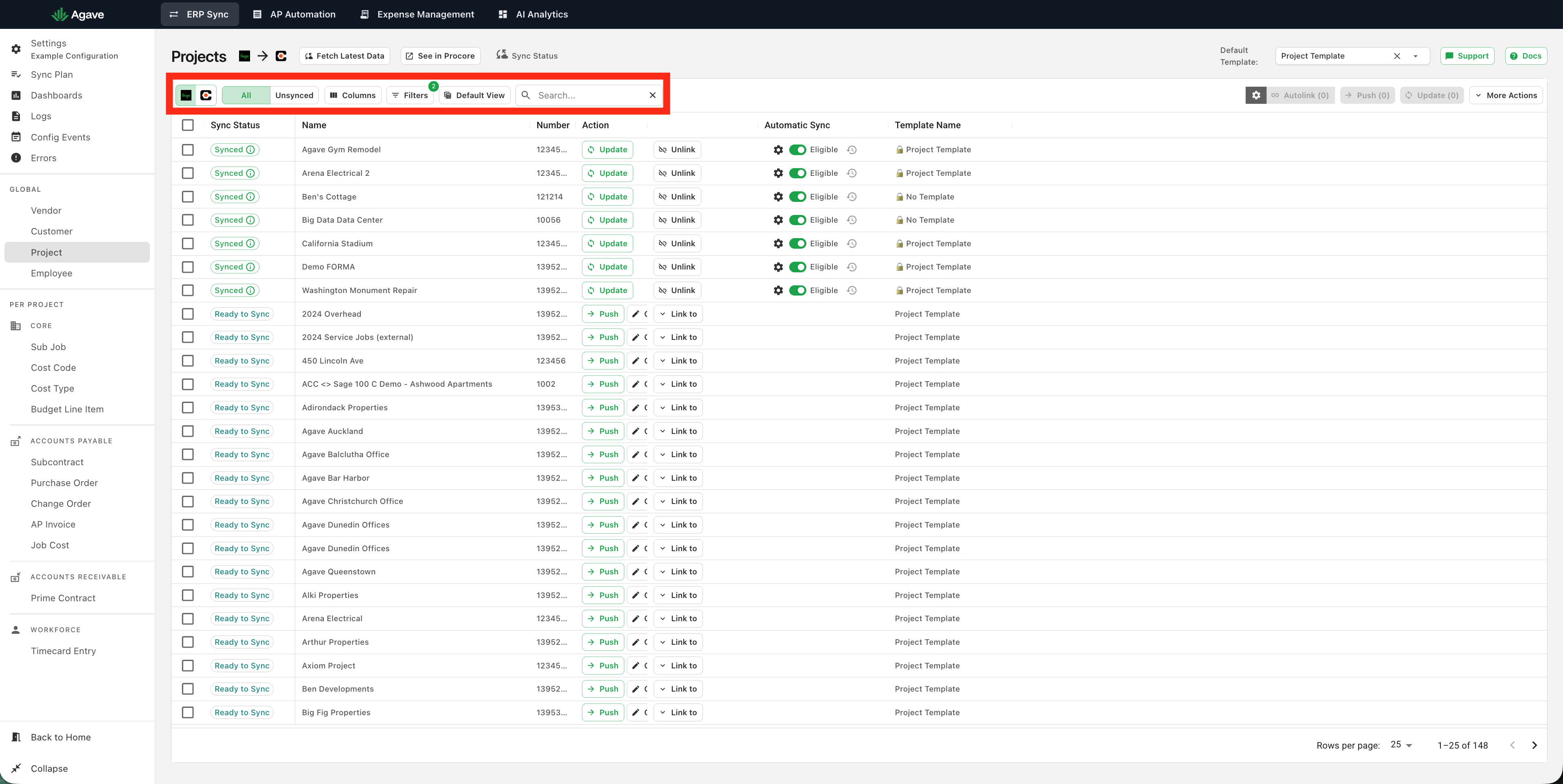Open Cost Code in the sidebar
This screenshot has height=784, width=1563.
tap(53, 368)
